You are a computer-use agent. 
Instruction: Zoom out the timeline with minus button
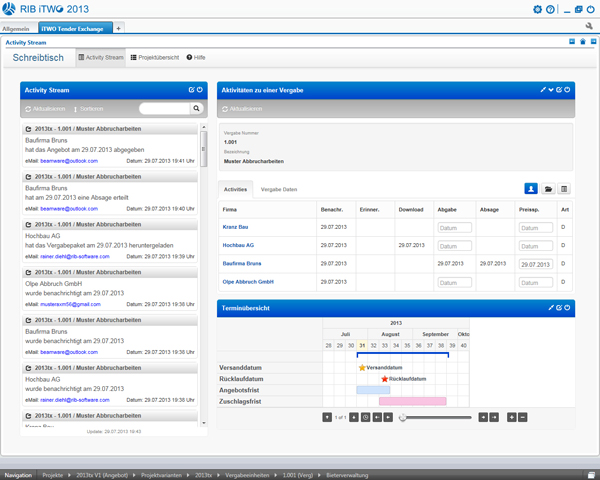(x=522, y=416)
